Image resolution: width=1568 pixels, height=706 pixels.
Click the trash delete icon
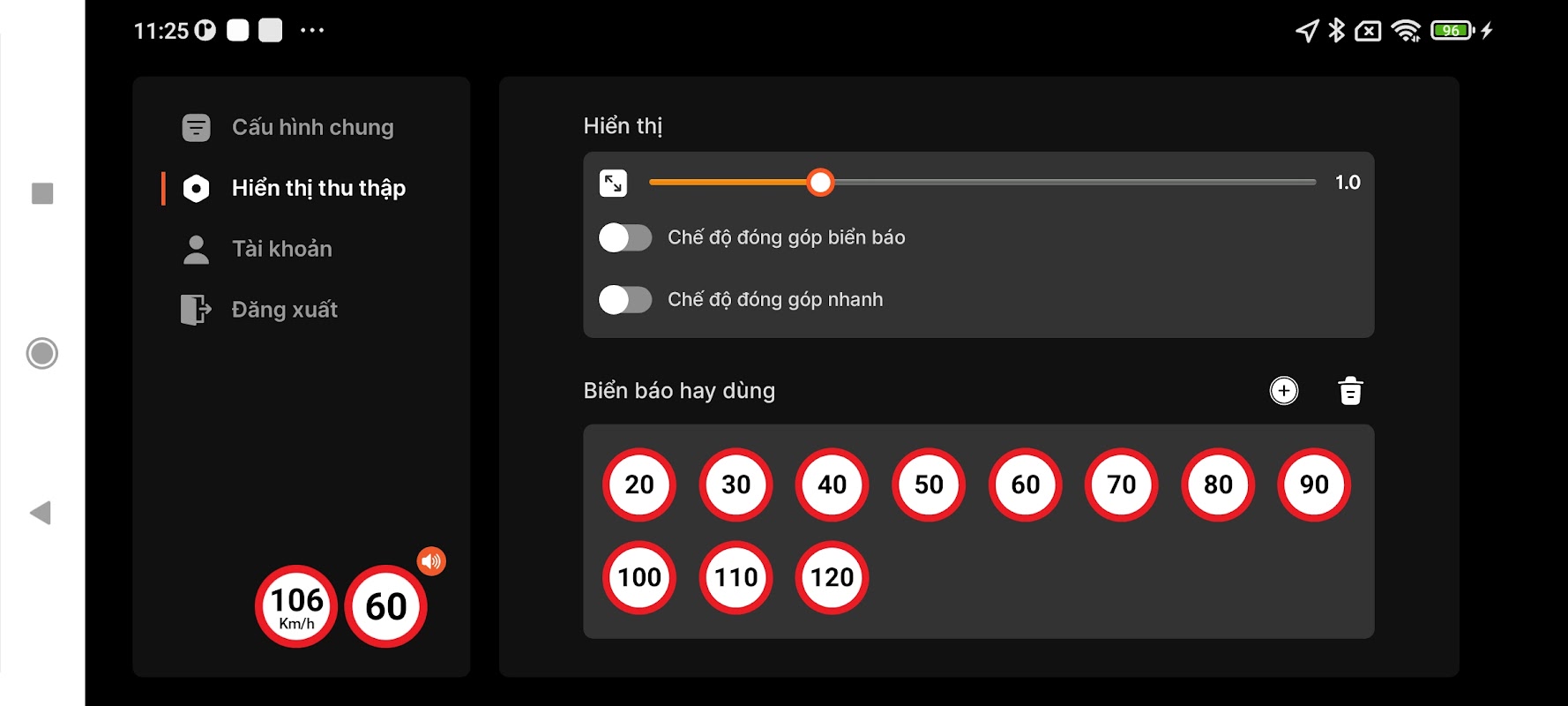1350,391
